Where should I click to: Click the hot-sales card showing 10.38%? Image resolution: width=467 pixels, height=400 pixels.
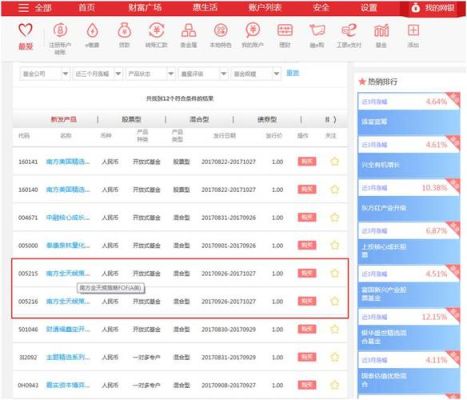[409, 198]
